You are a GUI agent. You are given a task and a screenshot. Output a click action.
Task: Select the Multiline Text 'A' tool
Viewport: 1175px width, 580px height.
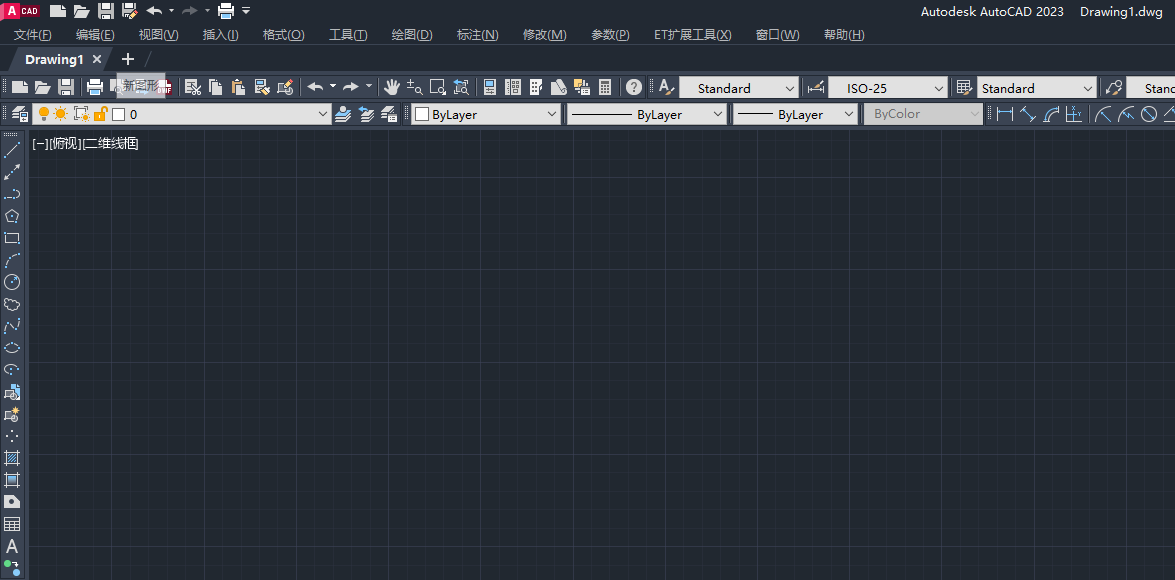[x=12, y=546]
